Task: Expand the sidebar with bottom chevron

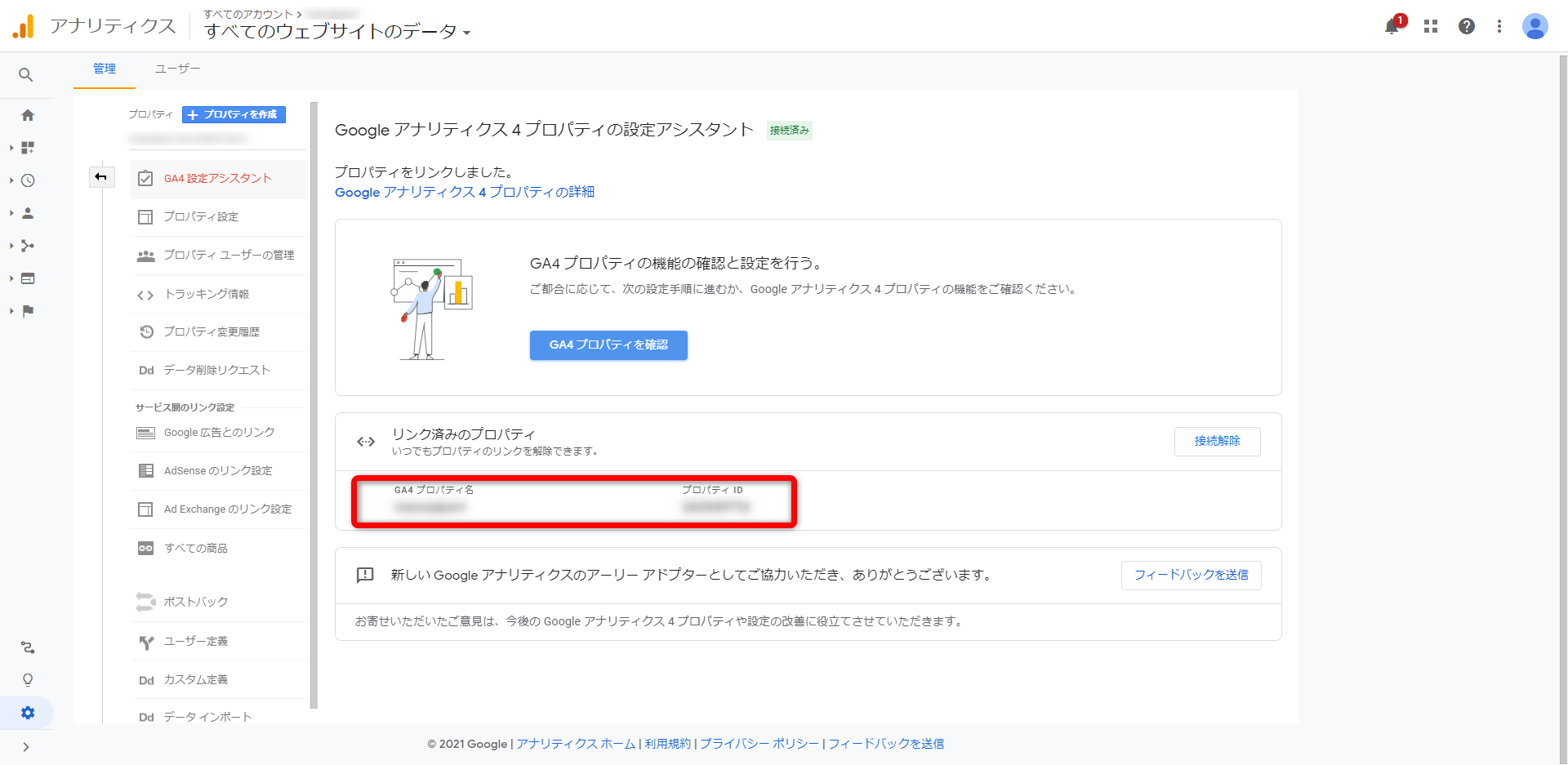Action: (x=26, y=747)
